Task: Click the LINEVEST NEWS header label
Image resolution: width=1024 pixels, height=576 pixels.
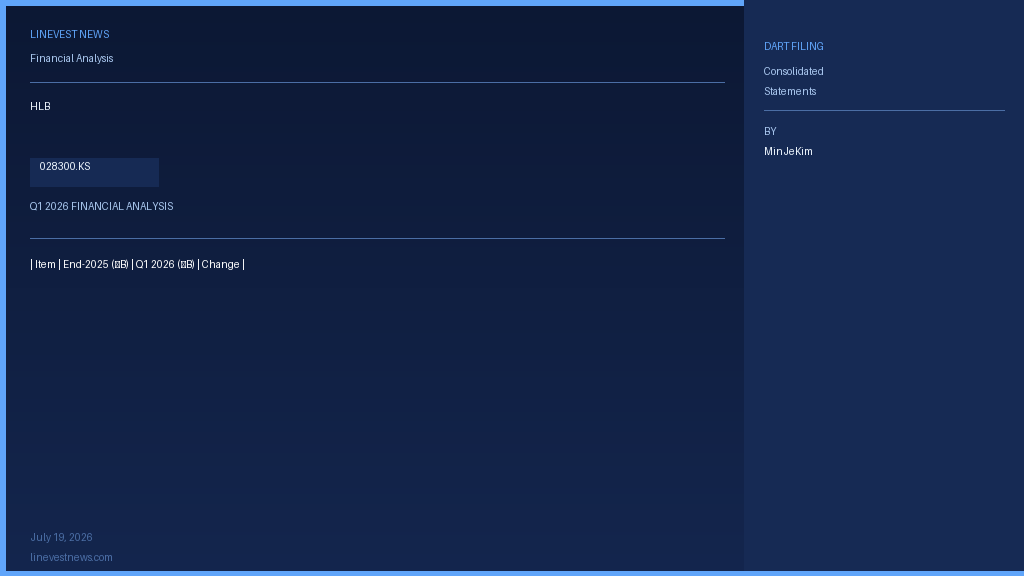Action: coord(69,35)
